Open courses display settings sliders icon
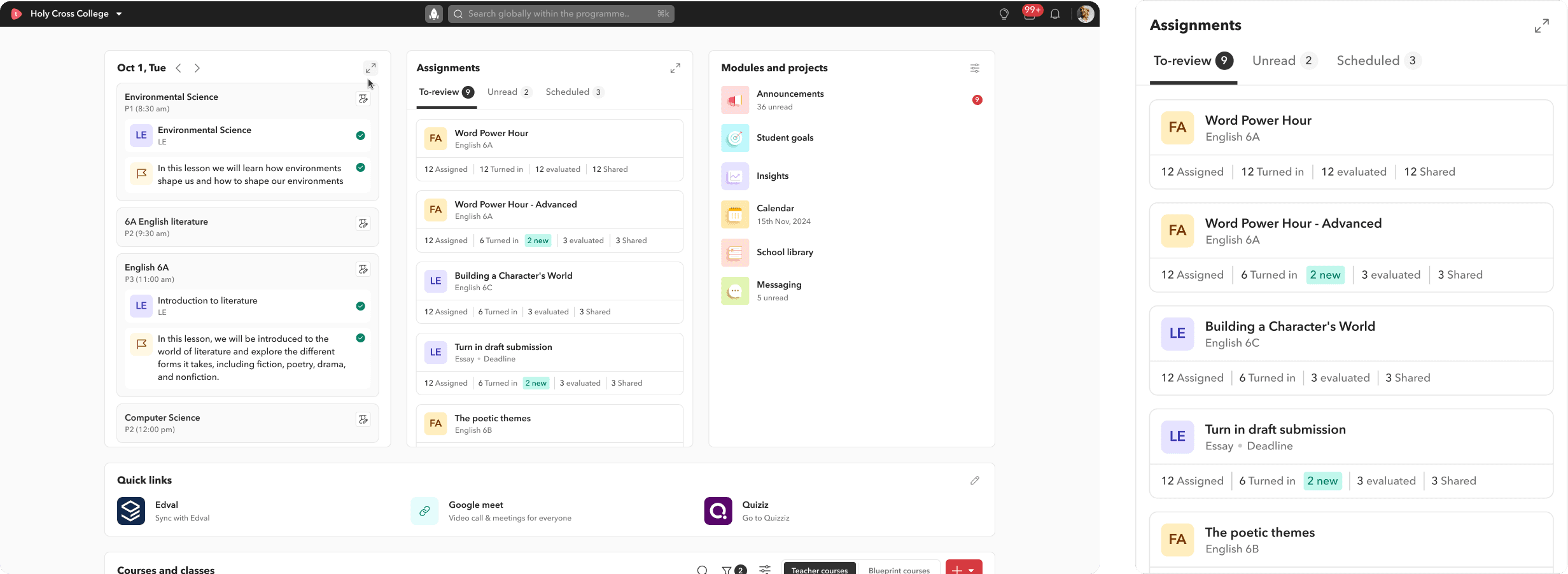This screenshot has height=574, width=1568. tap(765, 570)
